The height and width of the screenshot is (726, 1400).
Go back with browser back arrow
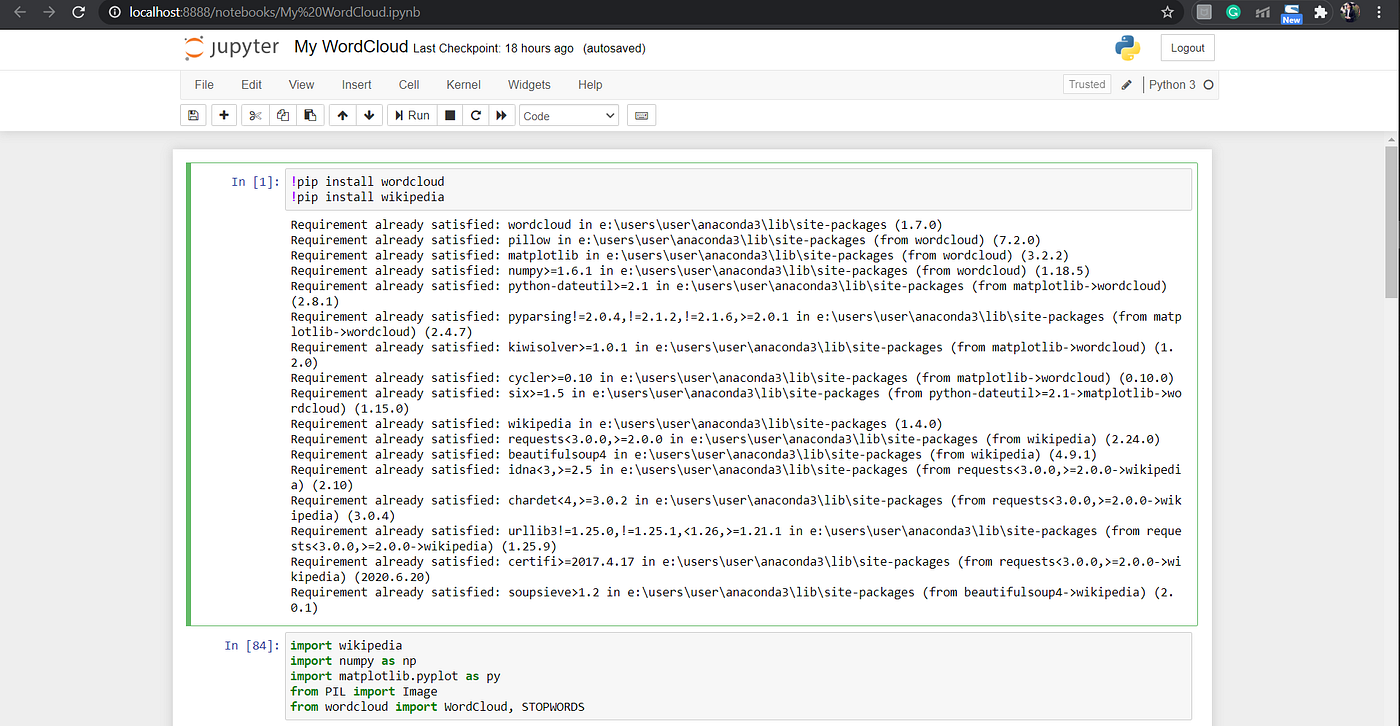pyautogui.click(x=20, y=12)
